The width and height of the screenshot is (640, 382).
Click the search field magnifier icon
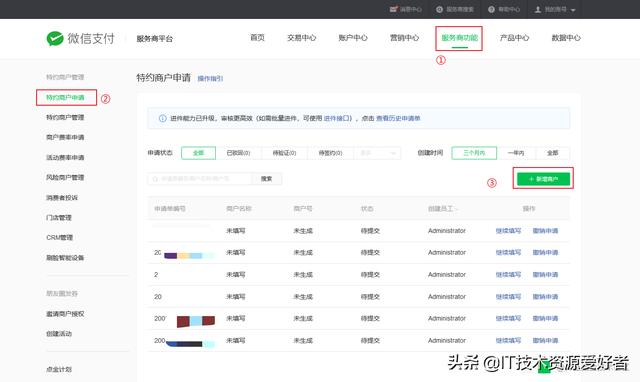[155, 179]
